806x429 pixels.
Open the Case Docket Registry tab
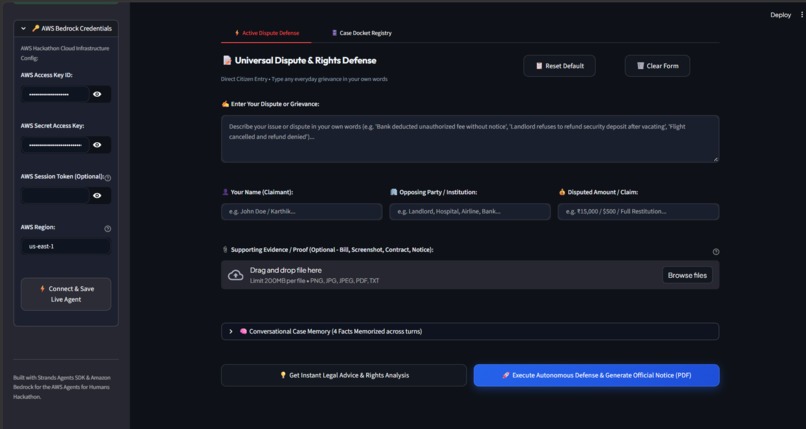point(362,33)
